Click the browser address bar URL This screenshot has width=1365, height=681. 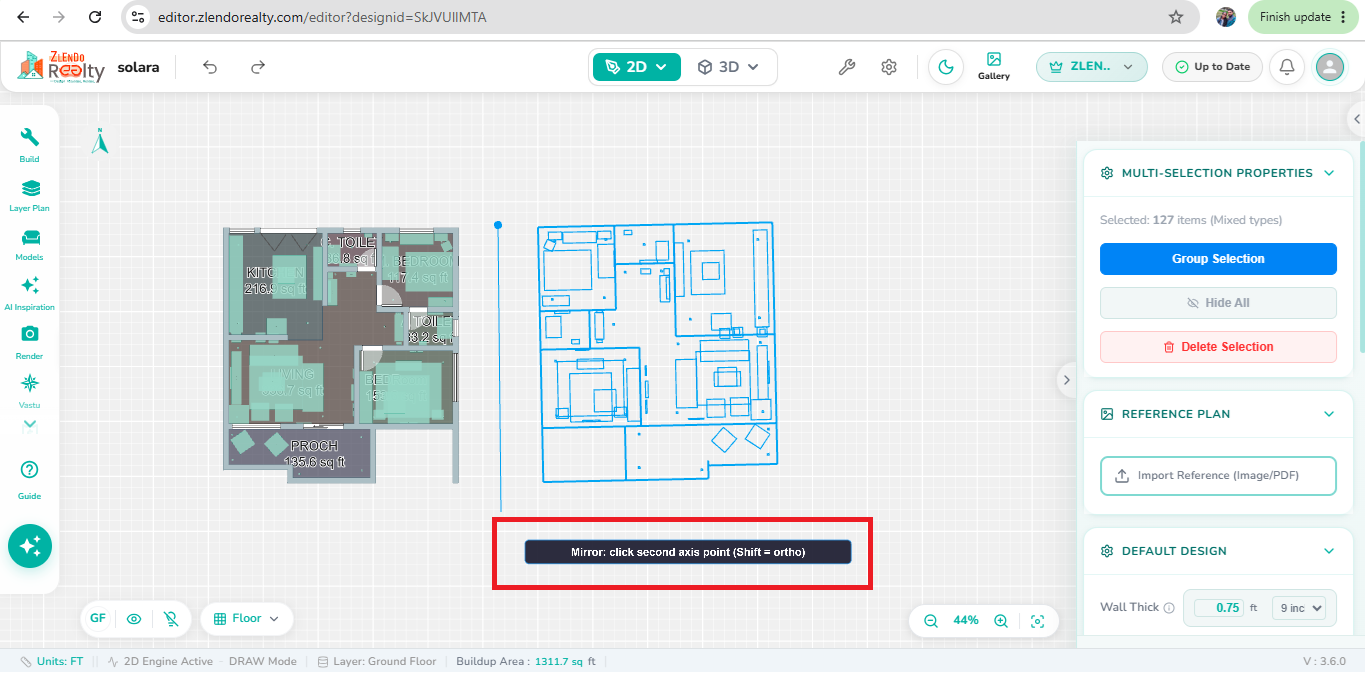point(322,17)
